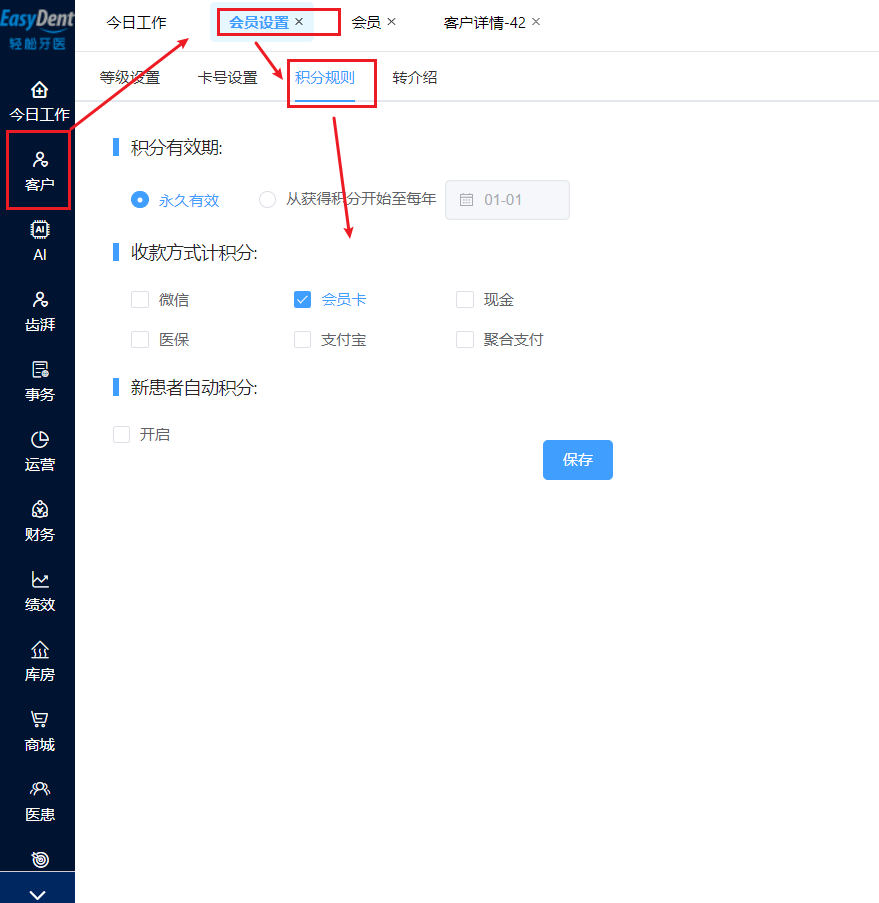Open the 事务 sidebar module
The width and height of the screenshot is (879, 903).
(39, 381)
